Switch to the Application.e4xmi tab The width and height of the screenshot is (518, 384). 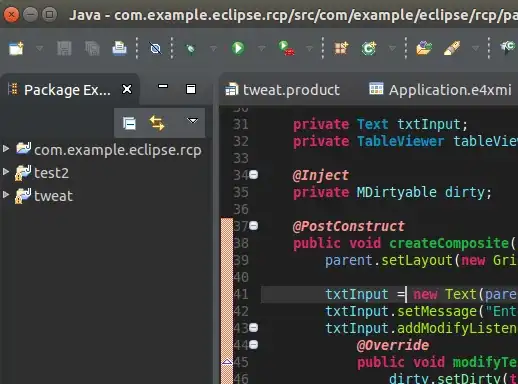[440, 90]
